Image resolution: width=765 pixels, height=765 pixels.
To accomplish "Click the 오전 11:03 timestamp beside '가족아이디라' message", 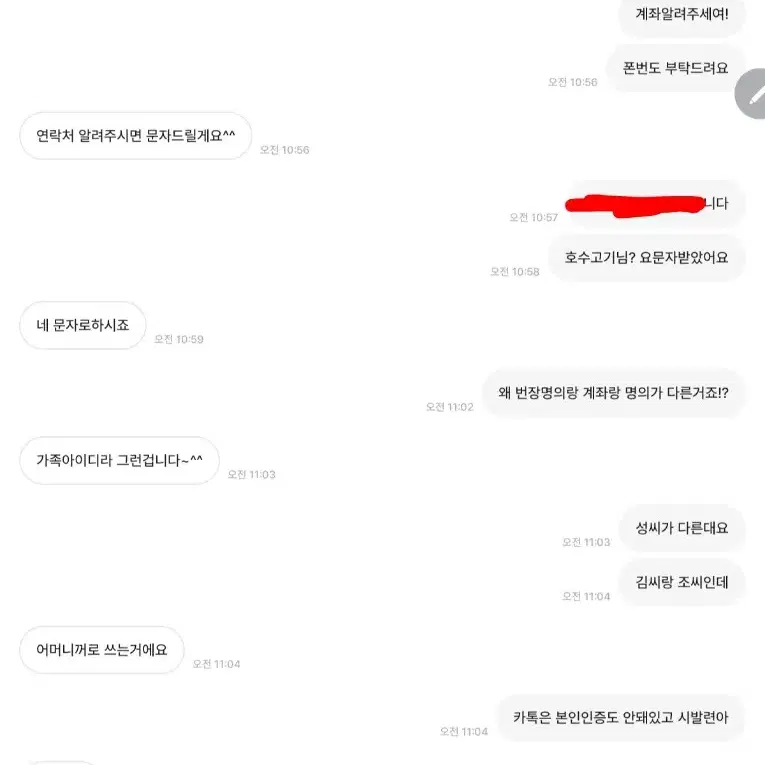I will tap(251, 474).
